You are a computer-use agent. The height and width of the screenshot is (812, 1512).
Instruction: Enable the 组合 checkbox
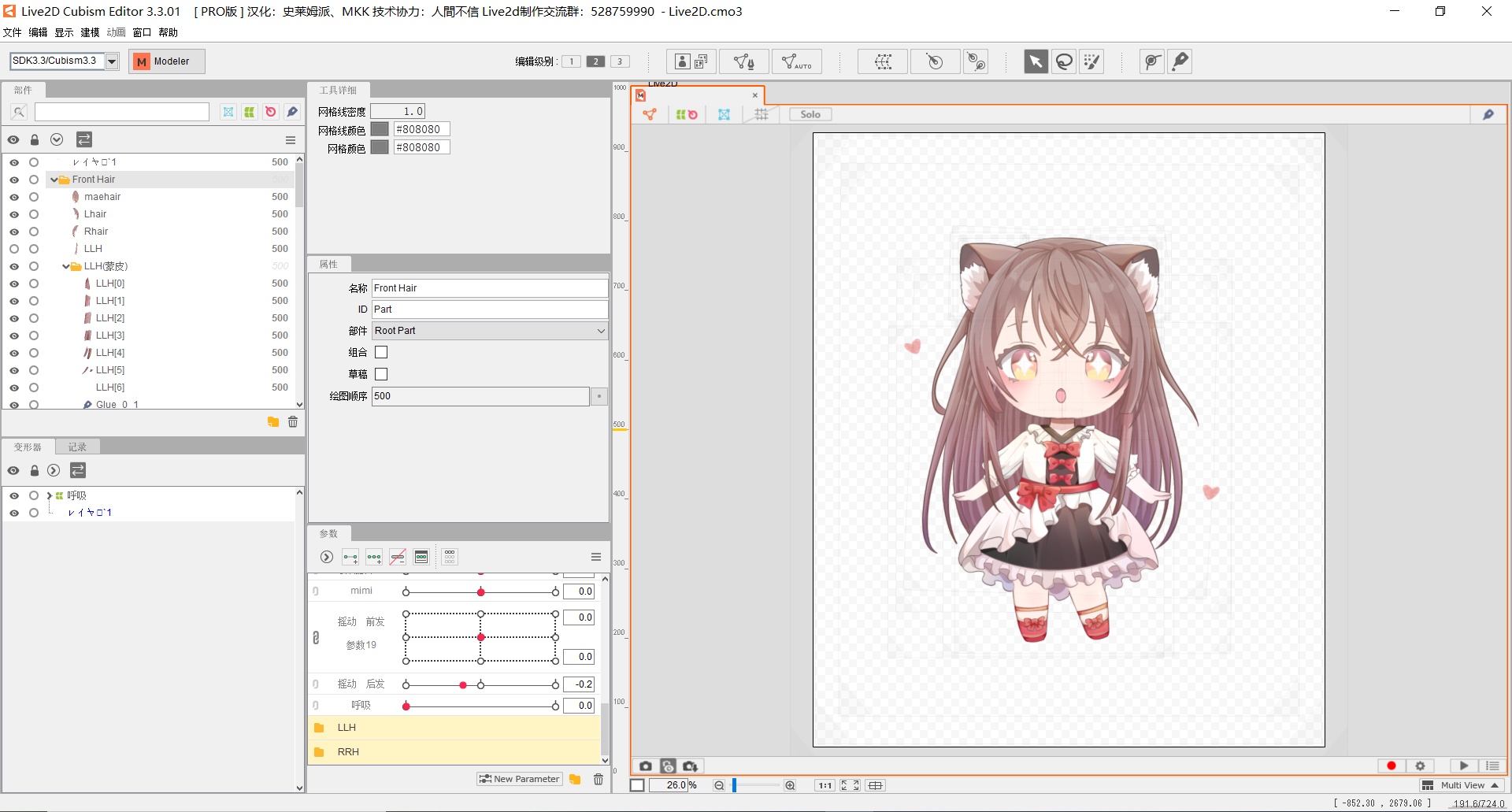381,352
